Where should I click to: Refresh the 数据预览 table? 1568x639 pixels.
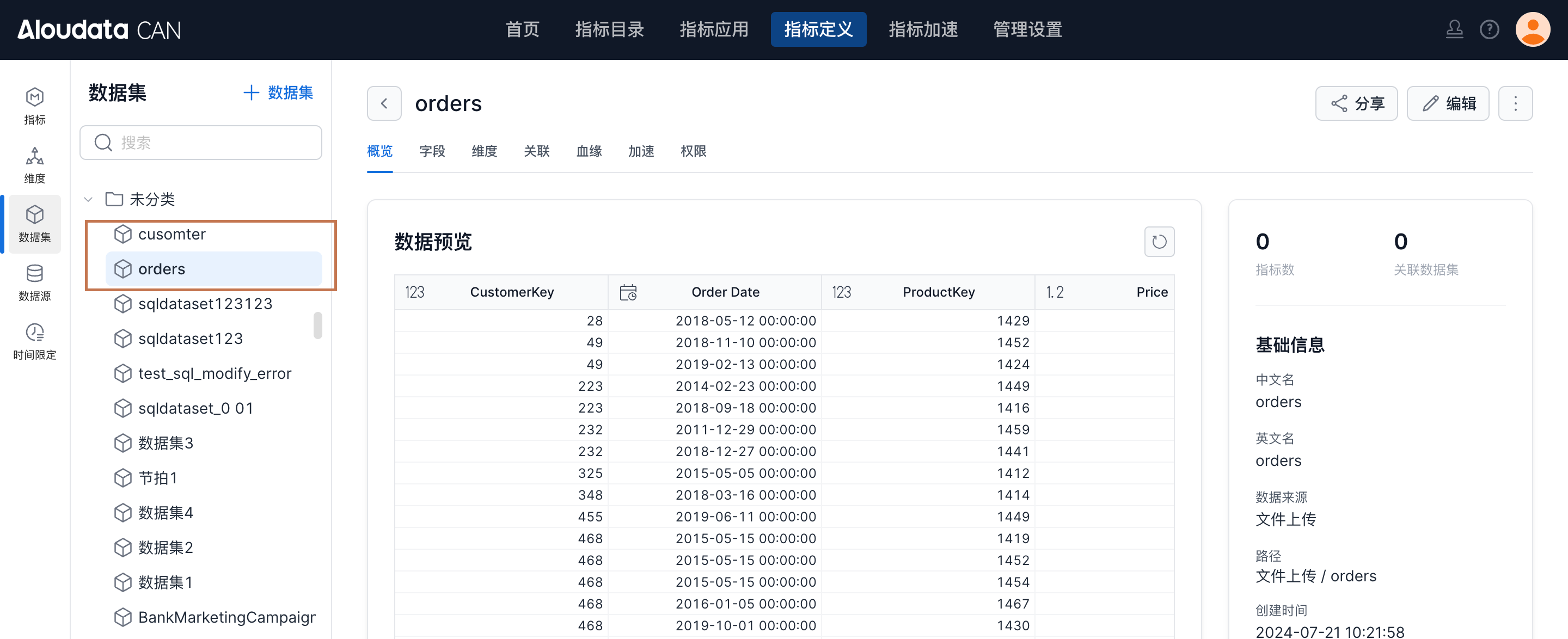pos(1159,242)
